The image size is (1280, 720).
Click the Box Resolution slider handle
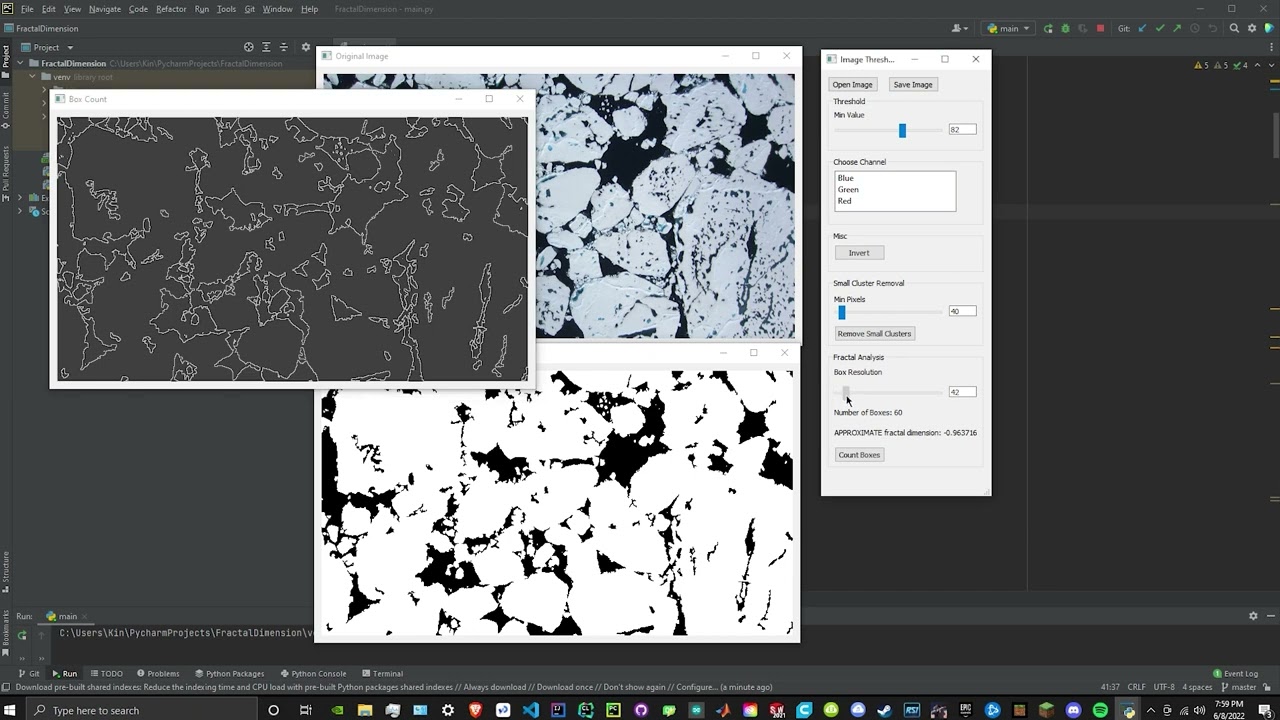[846, 392]
